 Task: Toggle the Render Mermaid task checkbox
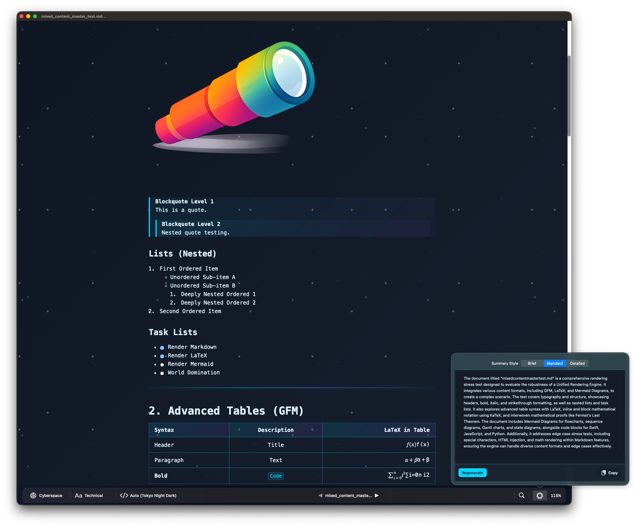pyautogui.click(x=162, y=365)
